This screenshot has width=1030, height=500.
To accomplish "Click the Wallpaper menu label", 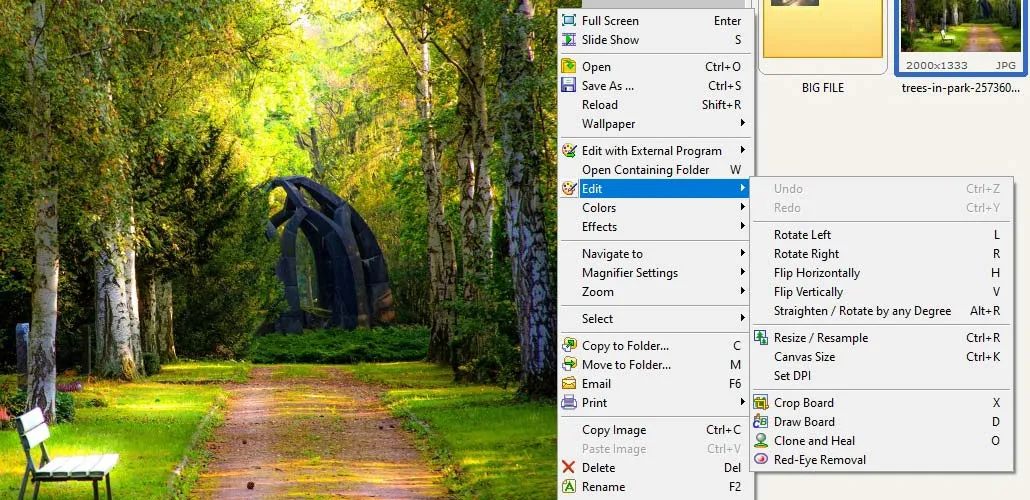I will (608, 124).
